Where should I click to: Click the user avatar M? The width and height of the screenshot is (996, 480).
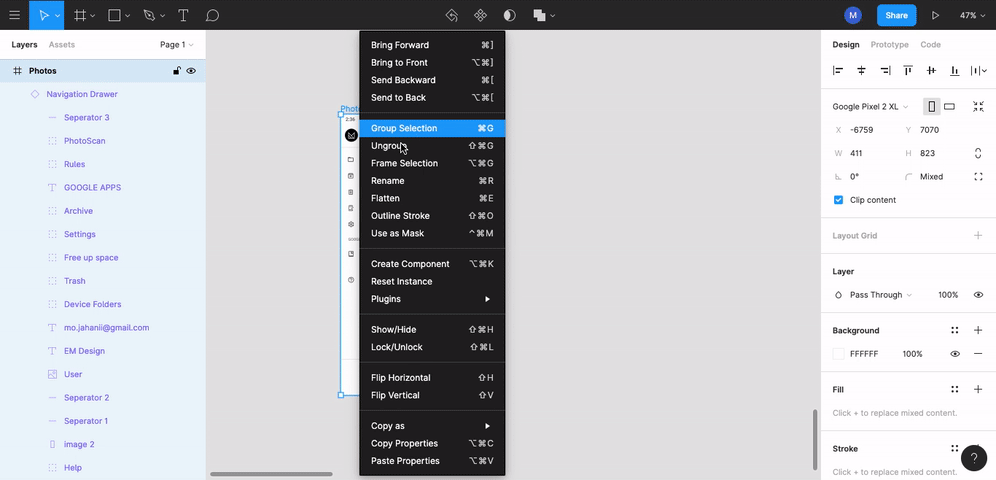(x=853, y=15)
